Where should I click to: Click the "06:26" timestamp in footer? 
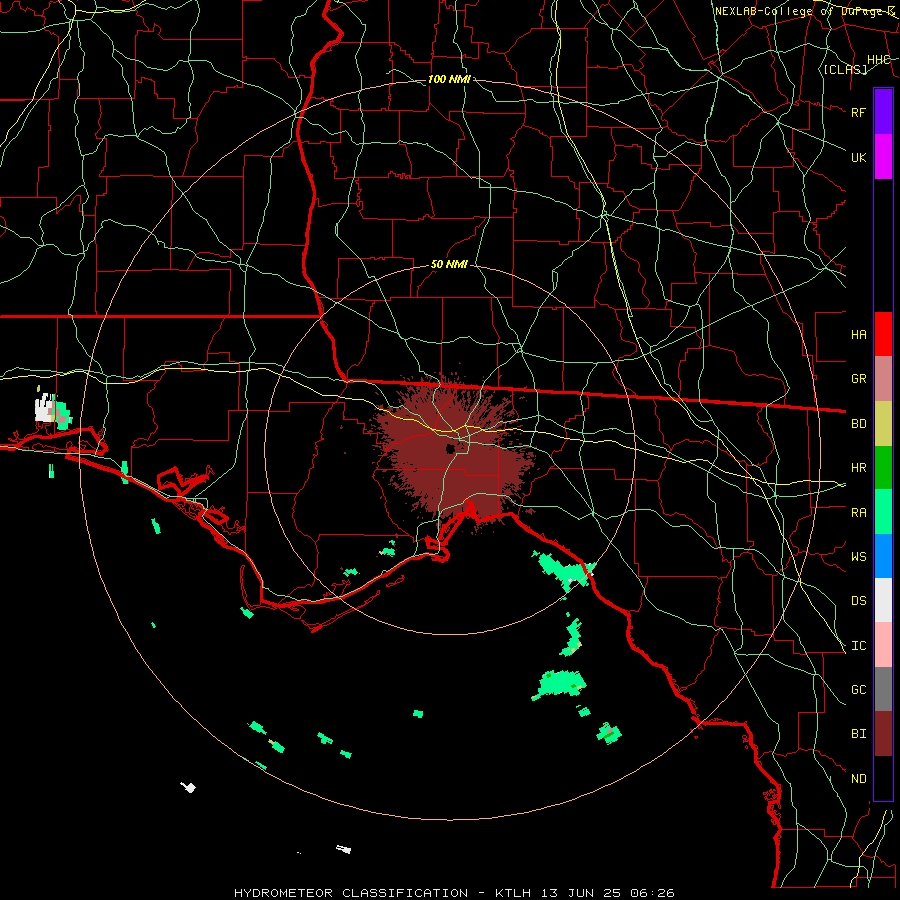pyautogui.click(x=651, y=893)
